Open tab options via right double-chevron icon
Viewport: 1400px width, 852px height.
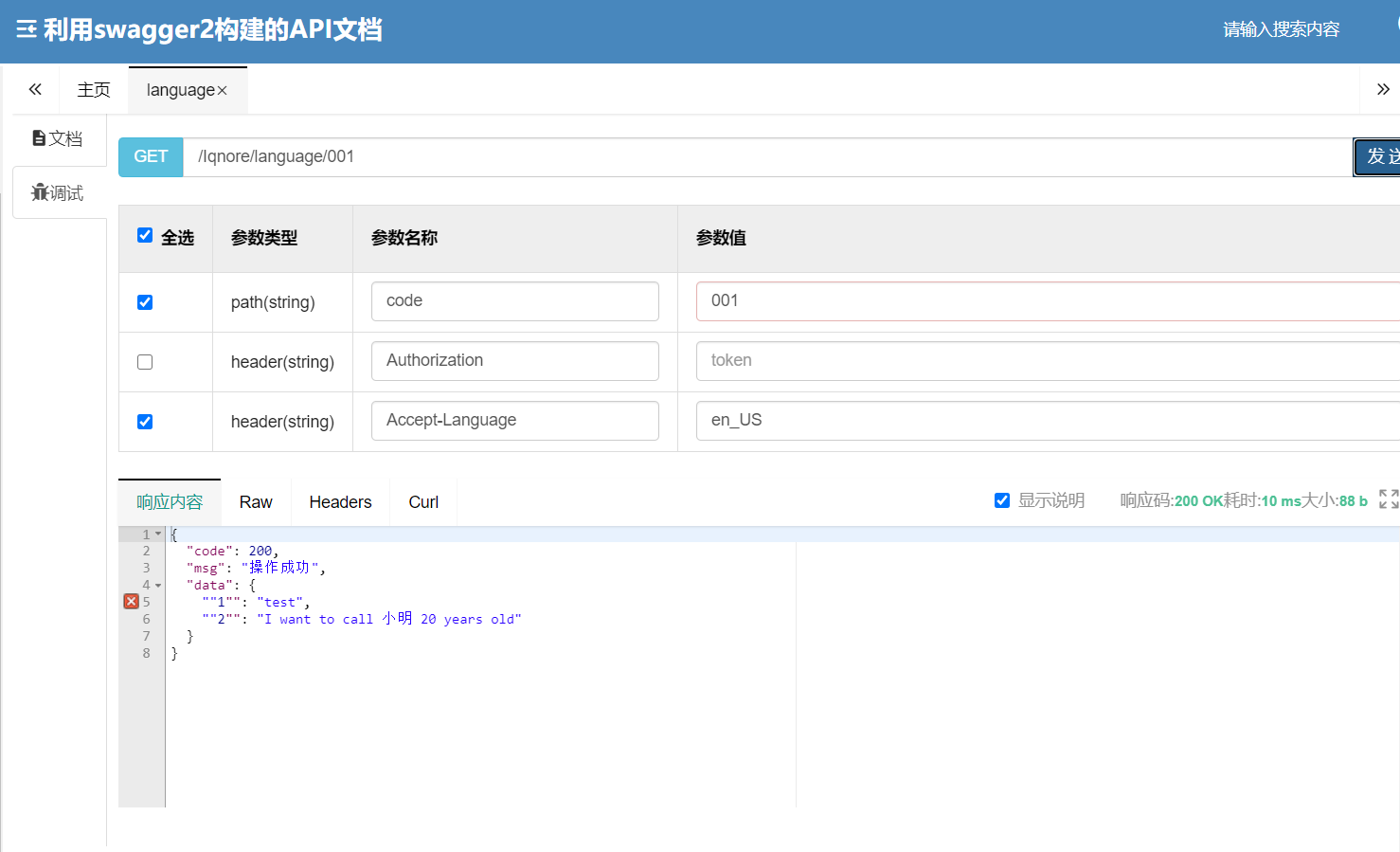(x=1383, y=90)
